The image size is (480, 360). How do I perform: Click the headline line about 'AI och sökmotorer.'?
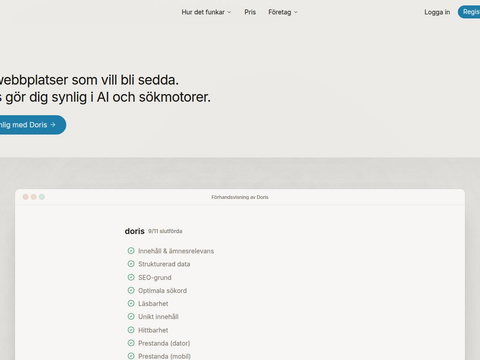click(105, 97)
